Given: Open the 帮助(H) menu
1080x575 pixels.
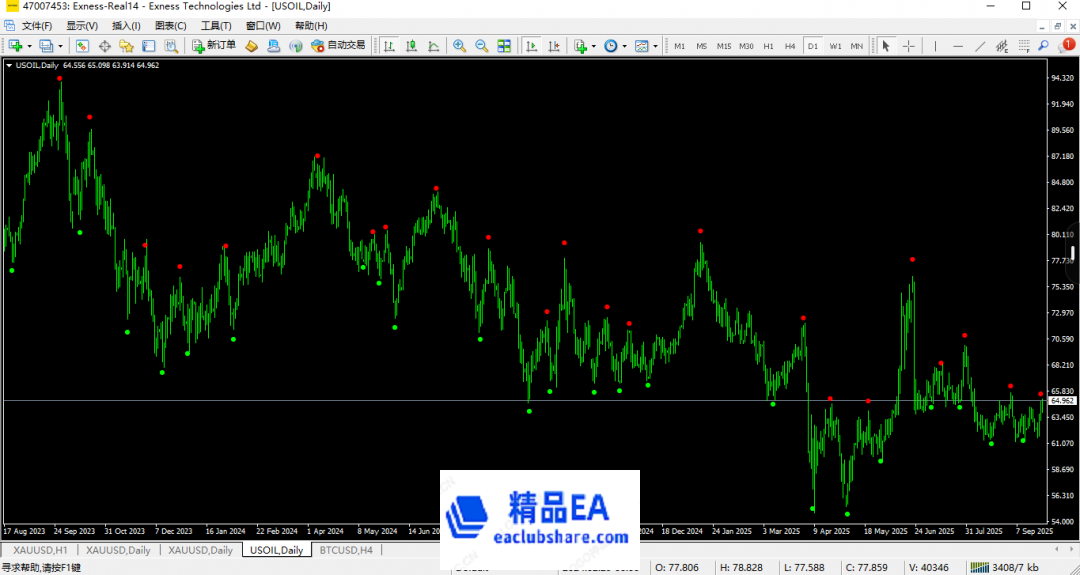Looking at the screenshot, I should click(311, 25).
